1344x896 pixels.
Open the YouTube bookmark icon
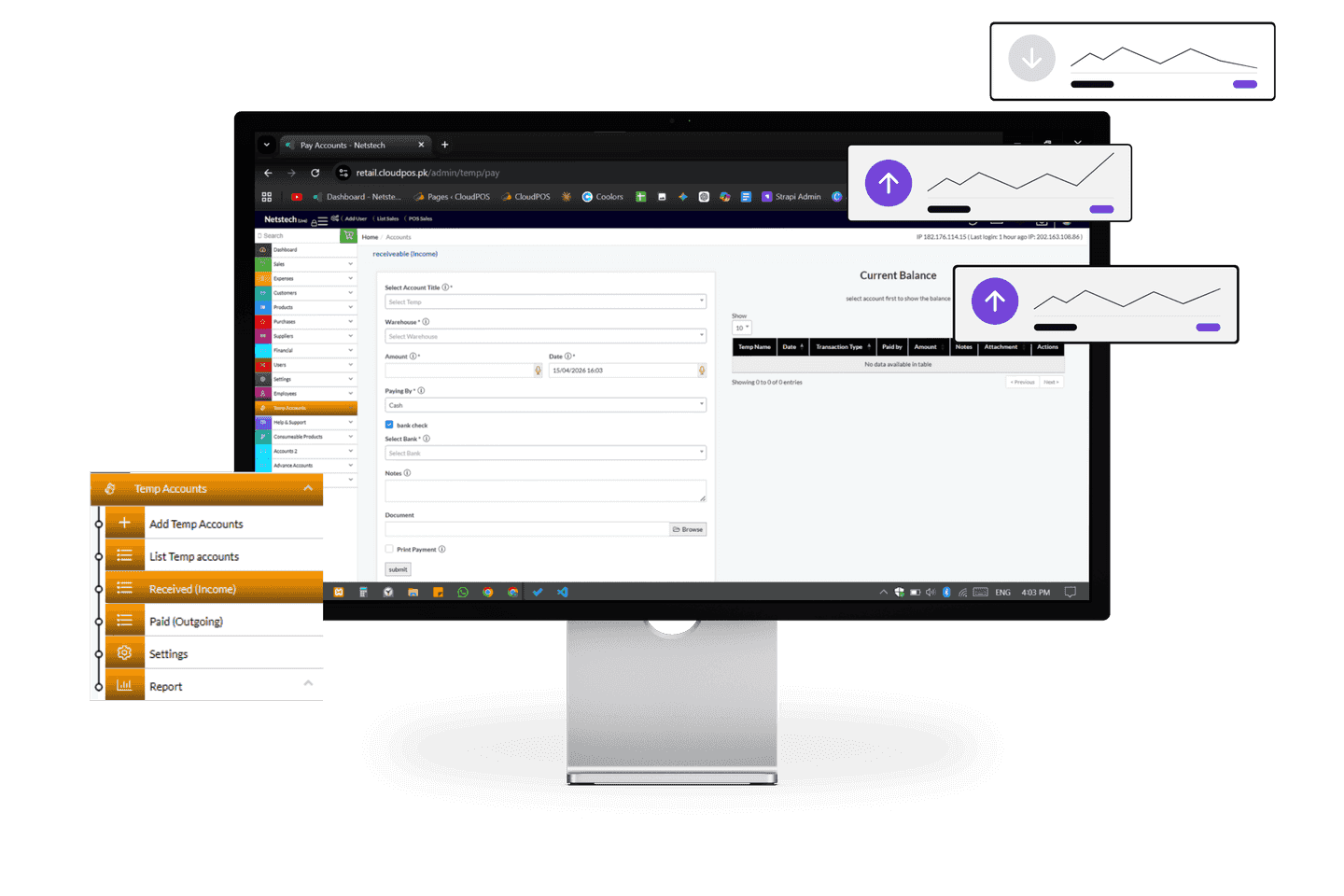(297, 197)
